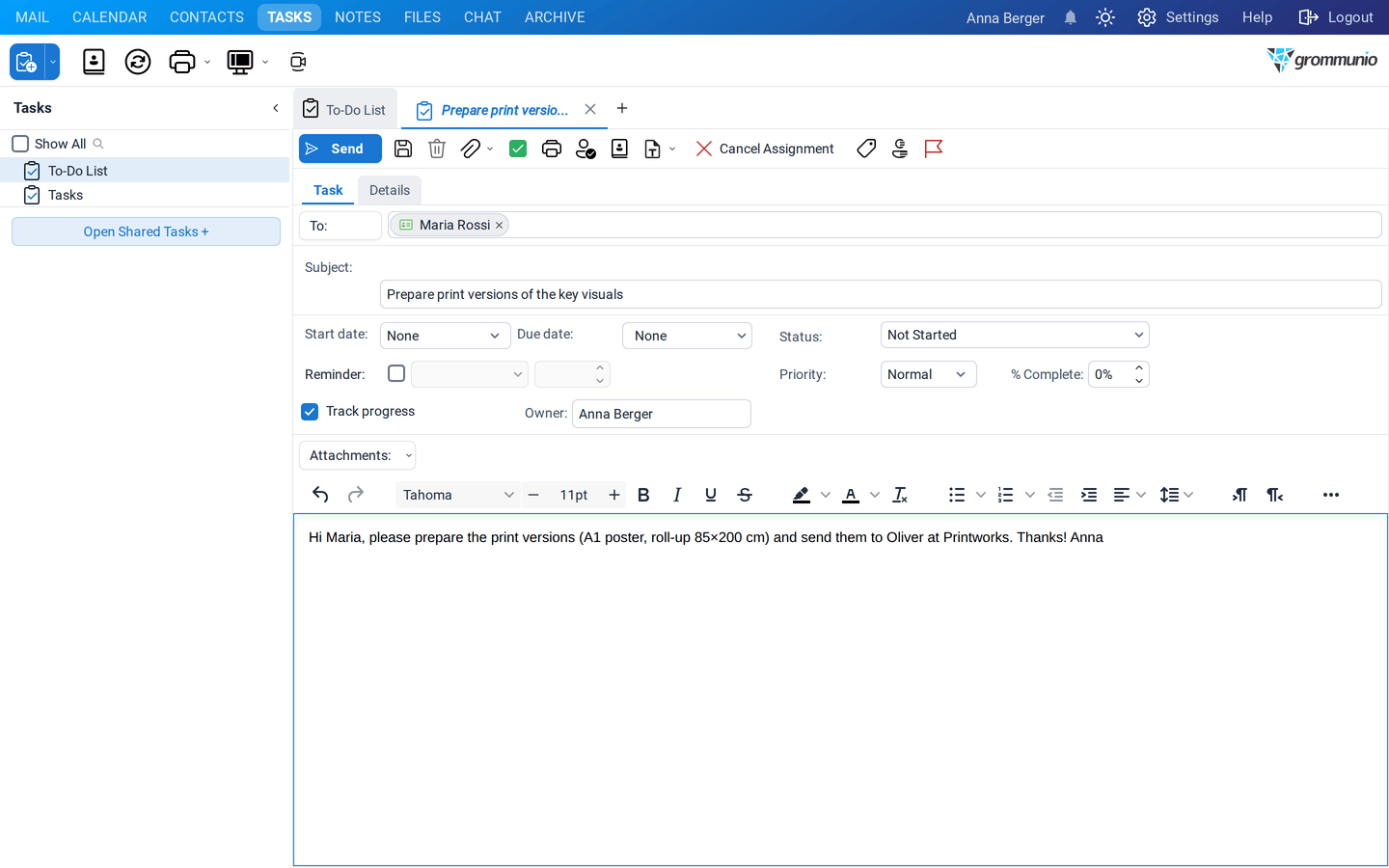1389x868 pixels.
Task: Switch to the Details tab
Action: pos(390,190)
